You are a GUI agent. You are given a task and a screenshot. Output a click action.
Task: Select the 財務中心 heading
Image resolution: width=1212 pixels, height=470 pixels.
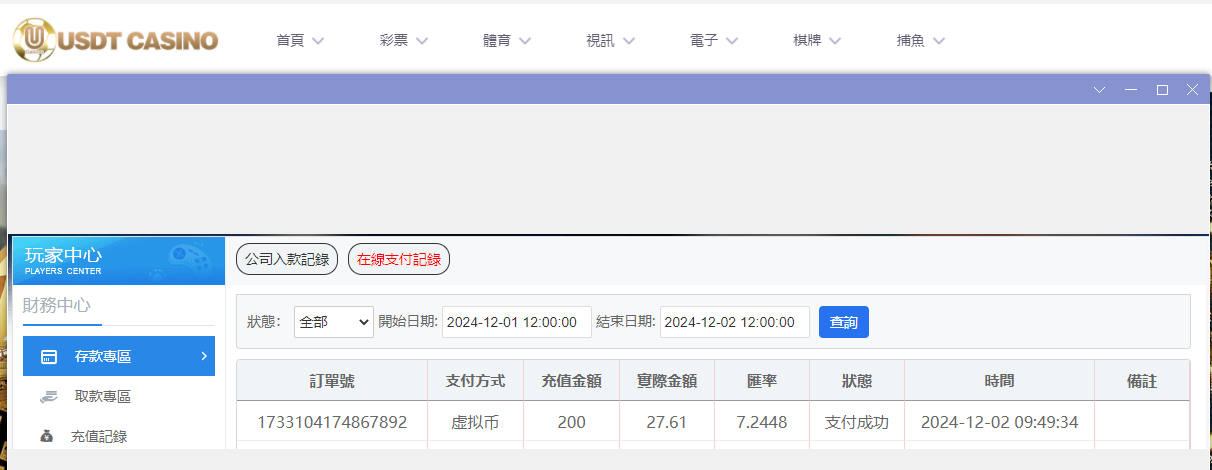click(x=57, y=305)
